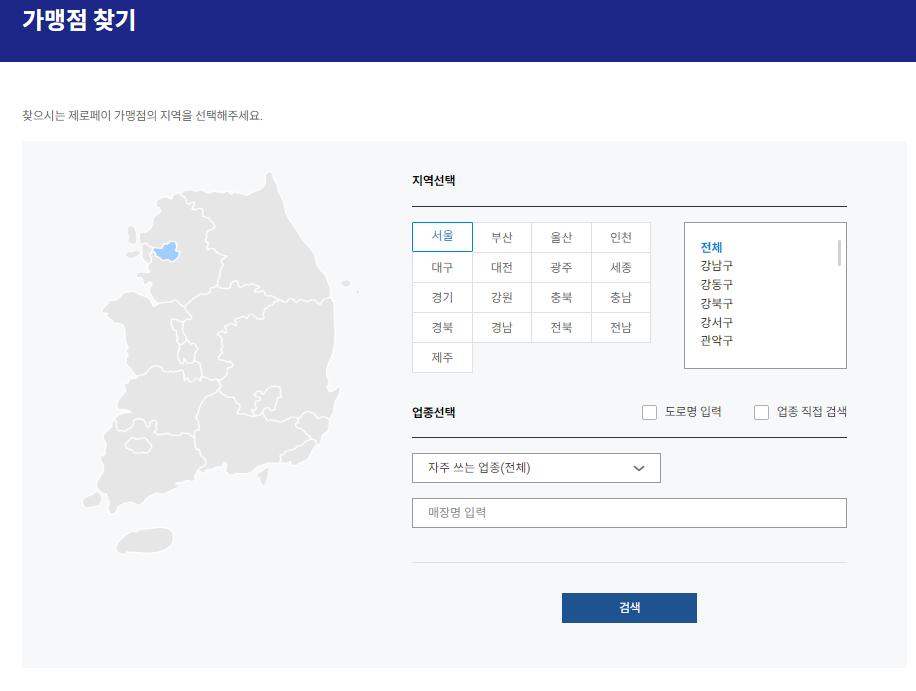This screenshot has width=916, height=691.
Task: Pick 관악구 from district list
Action: coord(717,340)
